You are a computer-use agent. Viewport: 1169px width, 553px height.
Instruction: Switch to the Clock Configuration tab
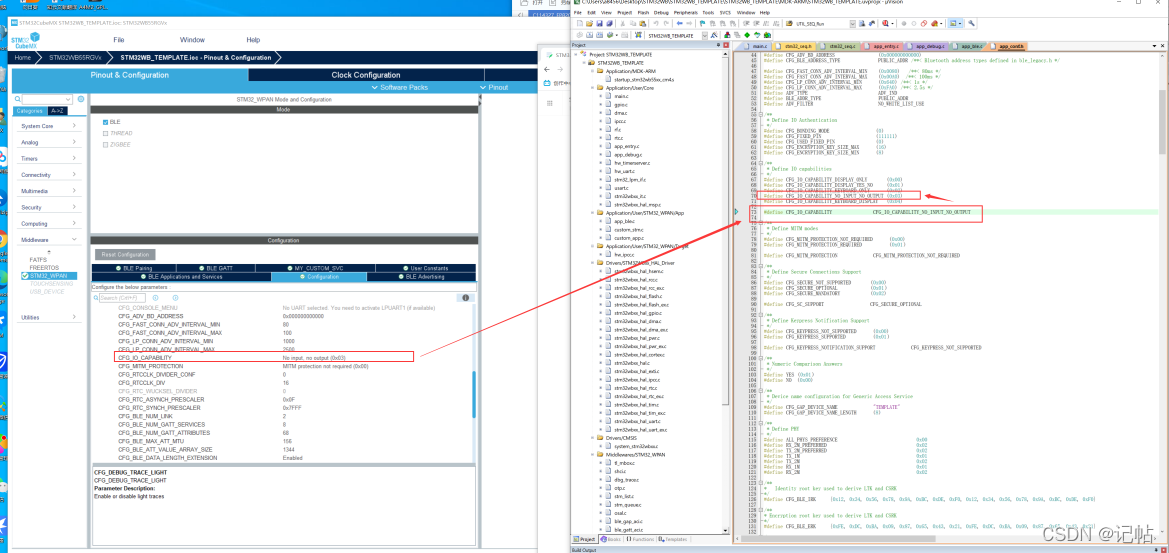(365, 75)
